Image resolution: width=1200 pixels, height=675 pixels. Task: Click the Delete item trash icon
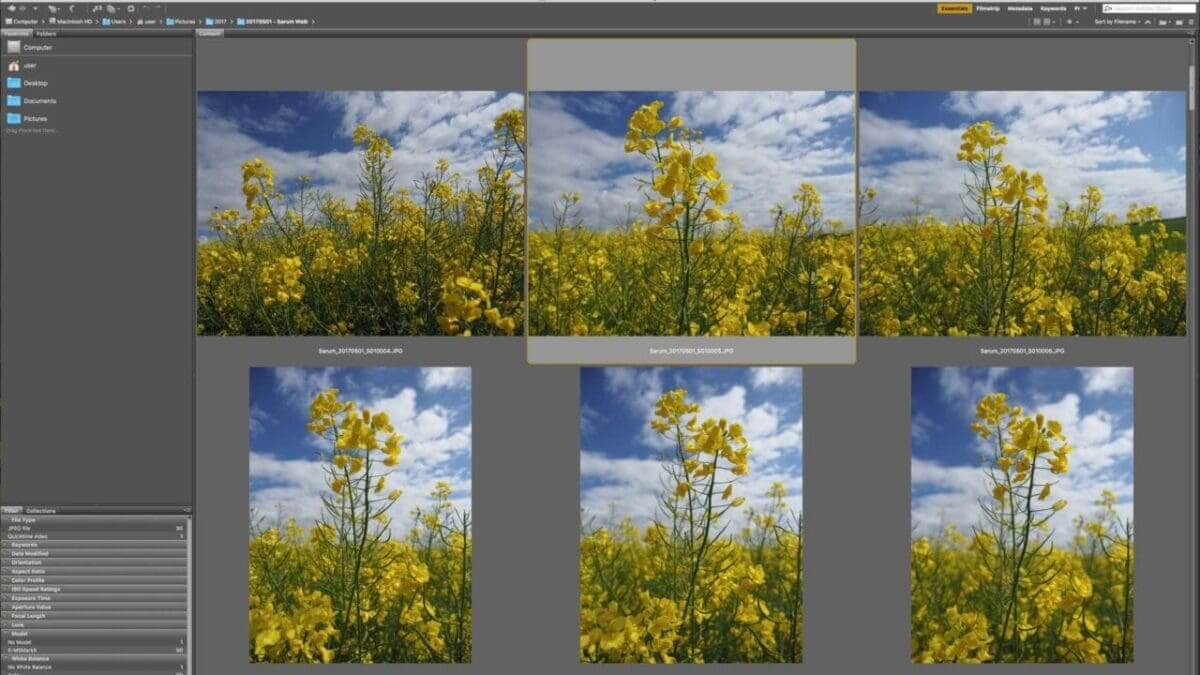(x=1191, y=22)
